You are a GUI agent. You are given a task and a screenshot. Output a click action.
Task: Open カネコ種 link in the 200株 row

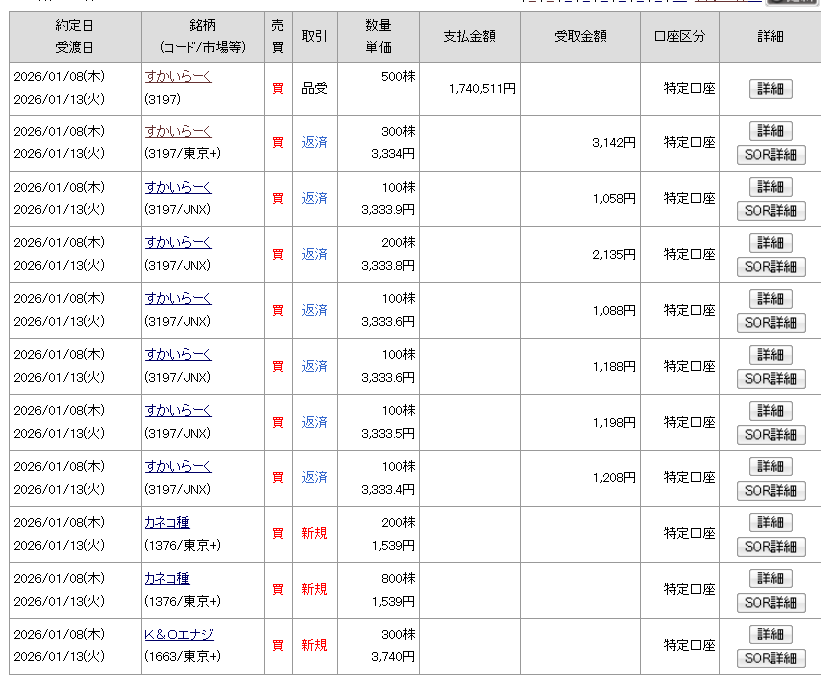[167, 523]
